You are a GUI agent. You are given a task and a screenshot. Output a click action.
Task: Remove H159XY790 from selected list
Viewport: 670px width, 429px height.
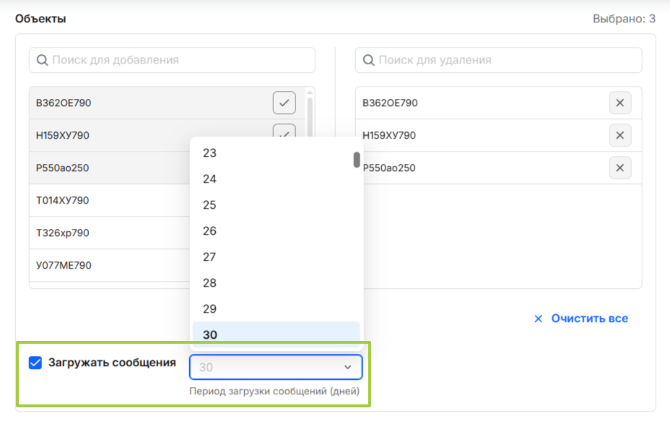click(620, 135)
